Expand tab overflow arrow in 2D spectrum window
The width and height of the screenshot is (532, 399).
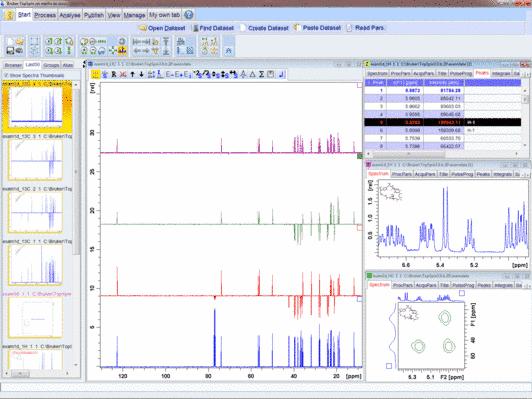click(x=527, y=286)
